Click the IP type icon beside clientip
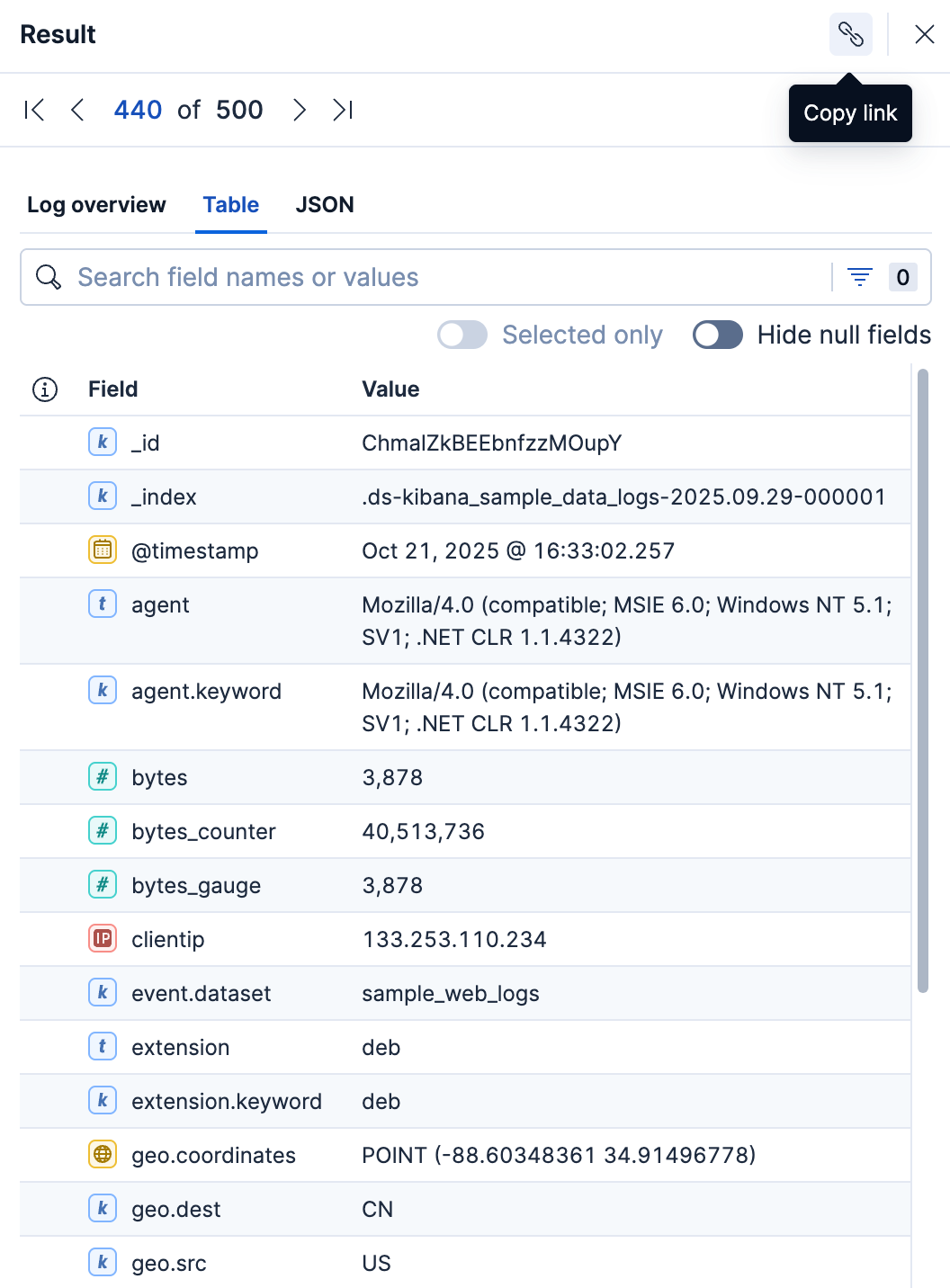Image resolution: width=950 pixels, height=1288 pixels. pos(103,938)
